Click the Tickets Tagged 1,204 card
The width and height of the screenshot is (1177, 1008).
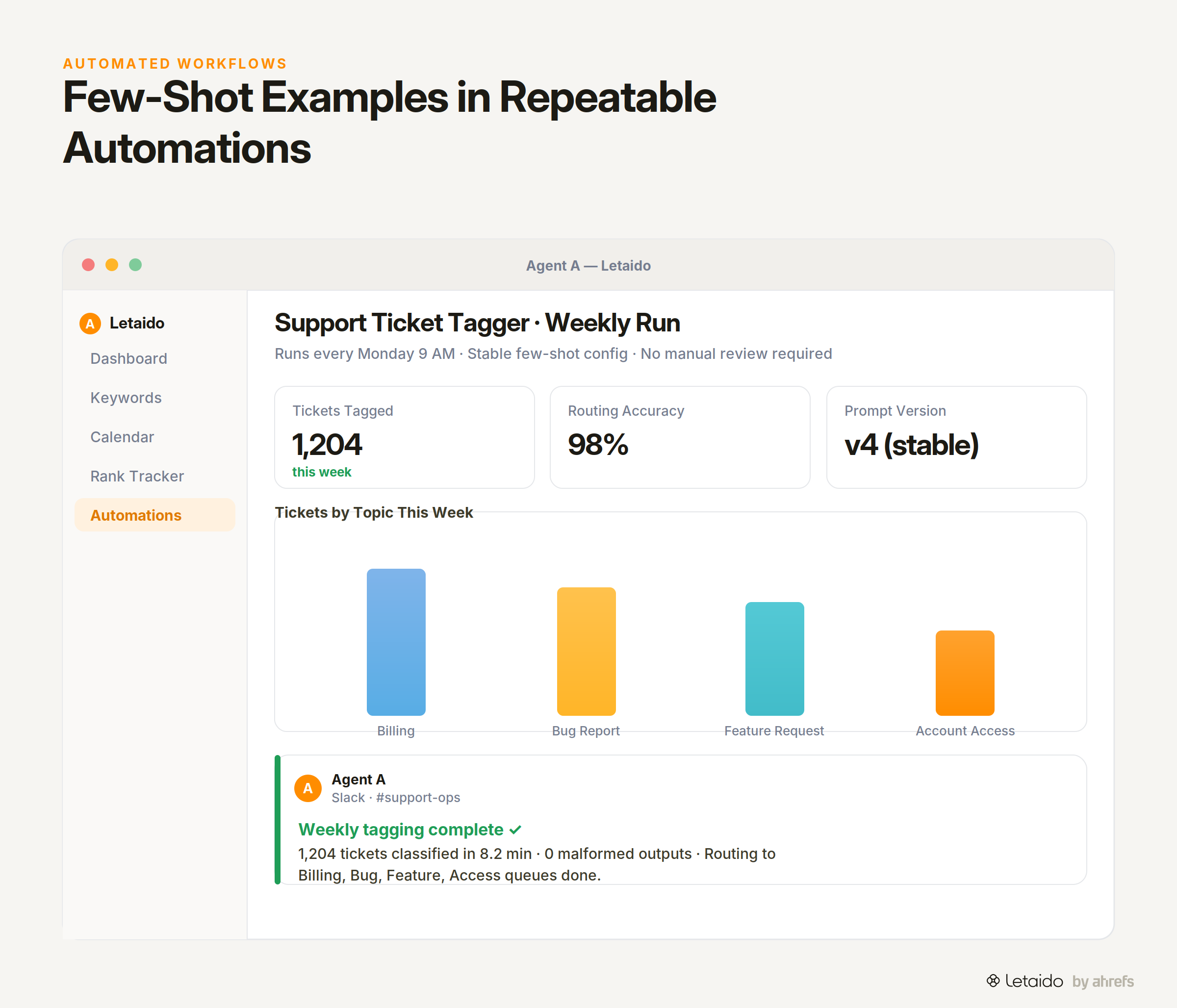405,437
